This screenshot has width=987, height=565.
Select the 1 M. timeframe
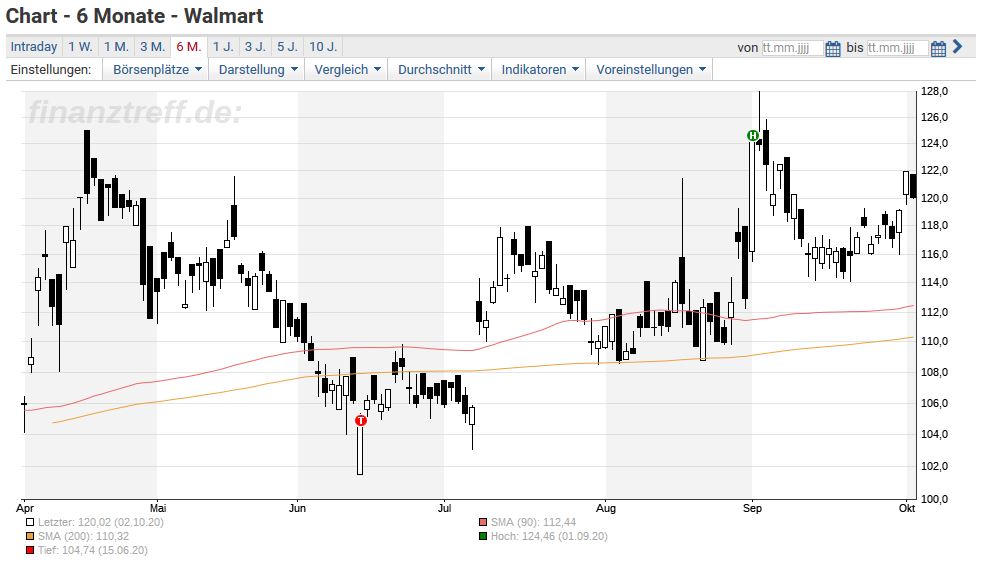tap(116, 47)
